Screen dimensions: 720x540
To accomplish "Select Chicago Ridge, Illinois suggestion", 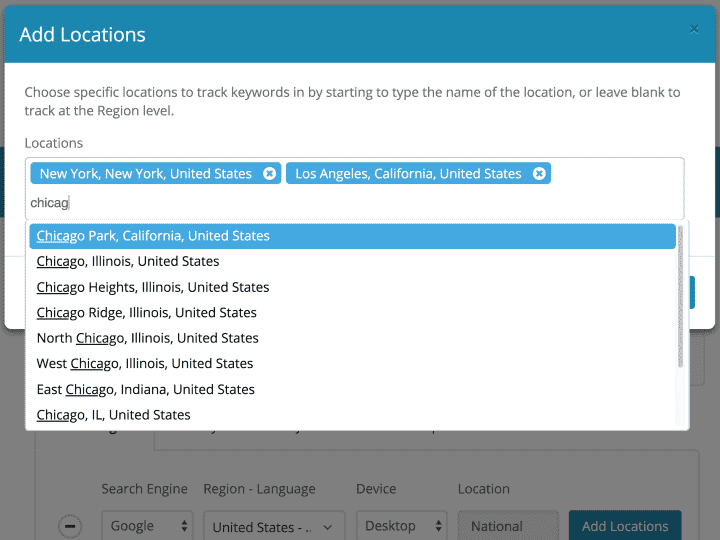I will tap(147, 313).
